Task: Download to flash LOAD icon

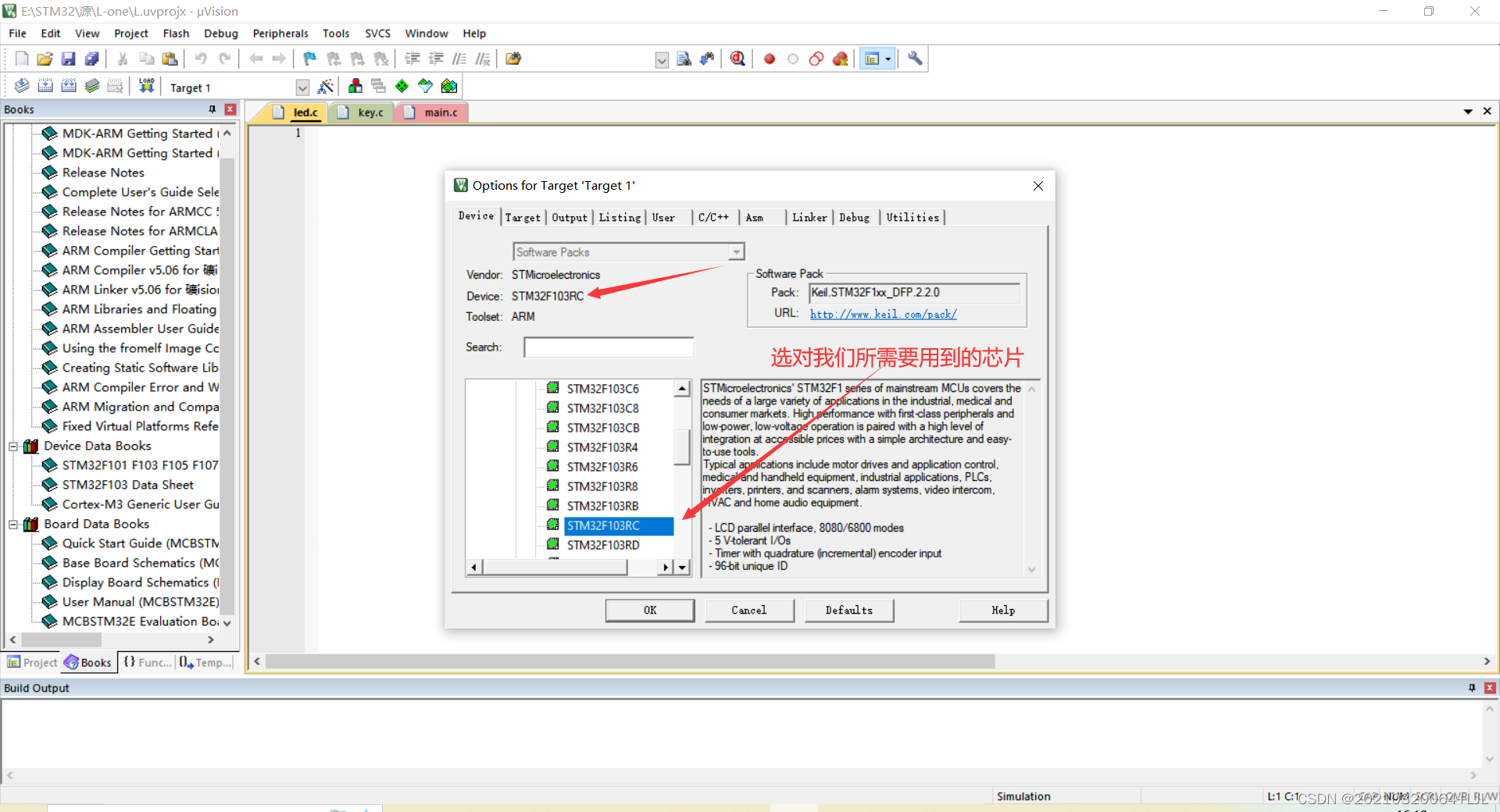Action: point(146,86)
